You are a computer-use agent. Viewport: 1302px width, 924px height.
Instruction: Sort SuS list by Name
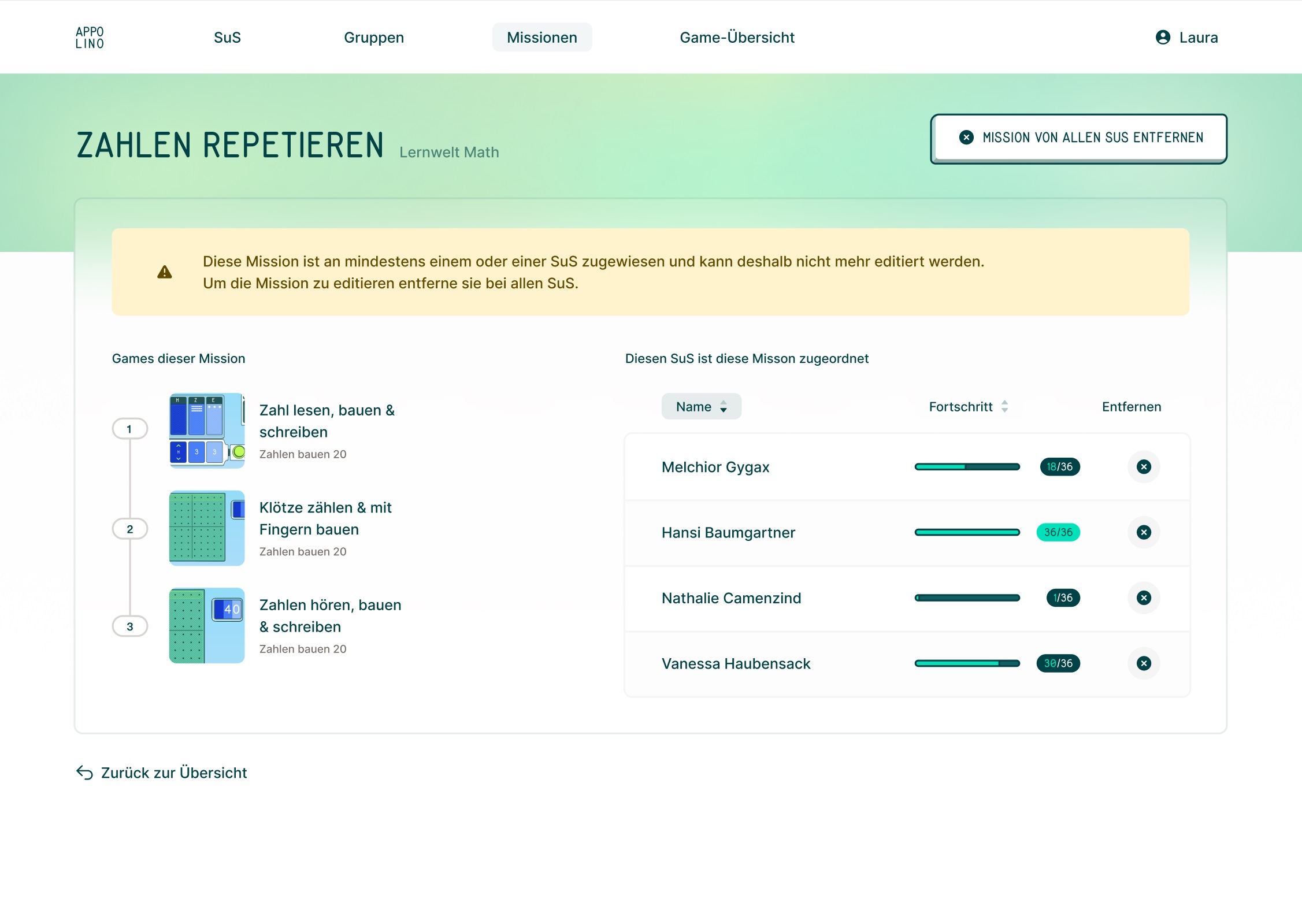click(x=701, y=407)
